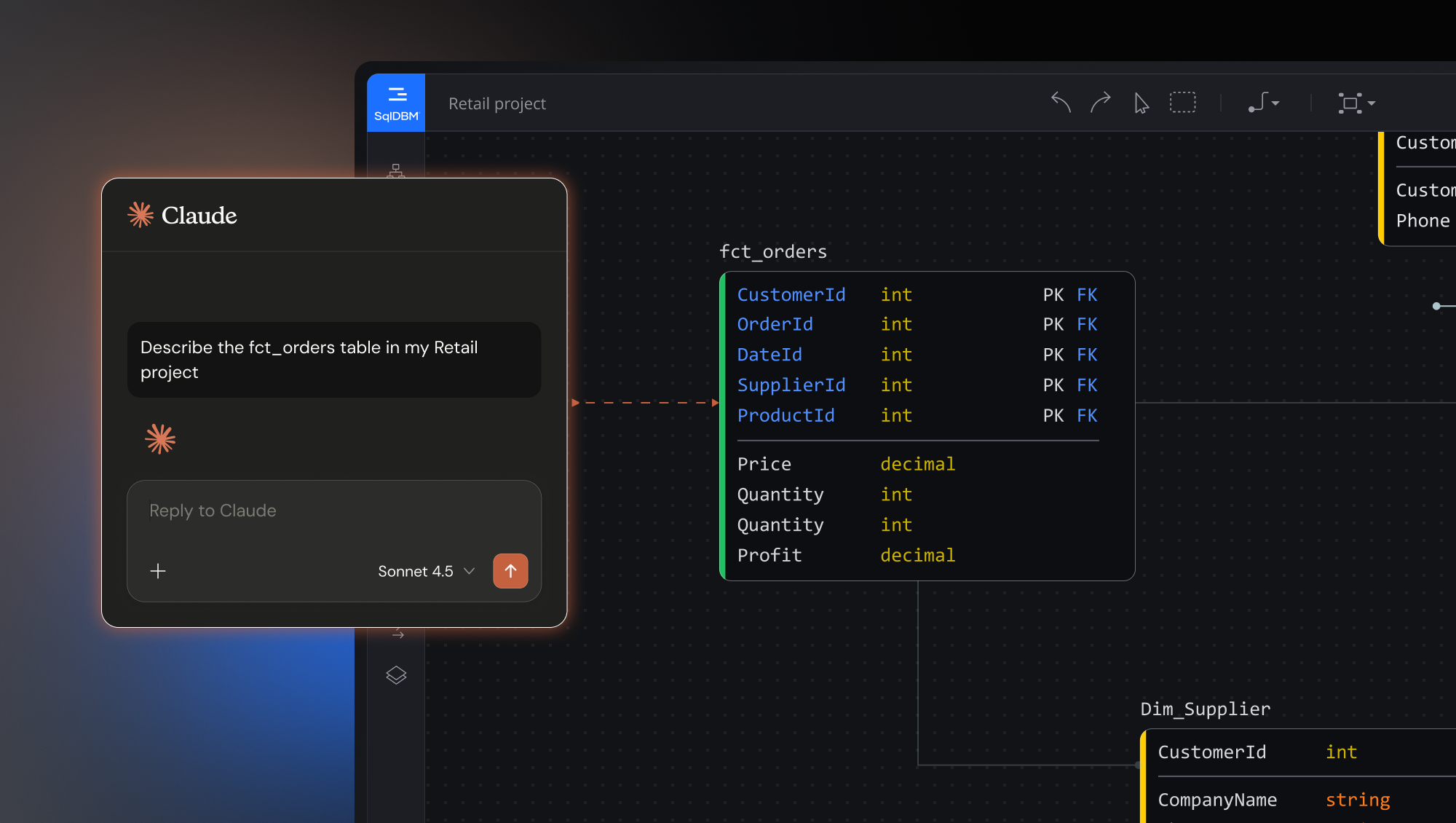
Task: Click the FK marker on CustomerId row
Action: pos(1087,295)
